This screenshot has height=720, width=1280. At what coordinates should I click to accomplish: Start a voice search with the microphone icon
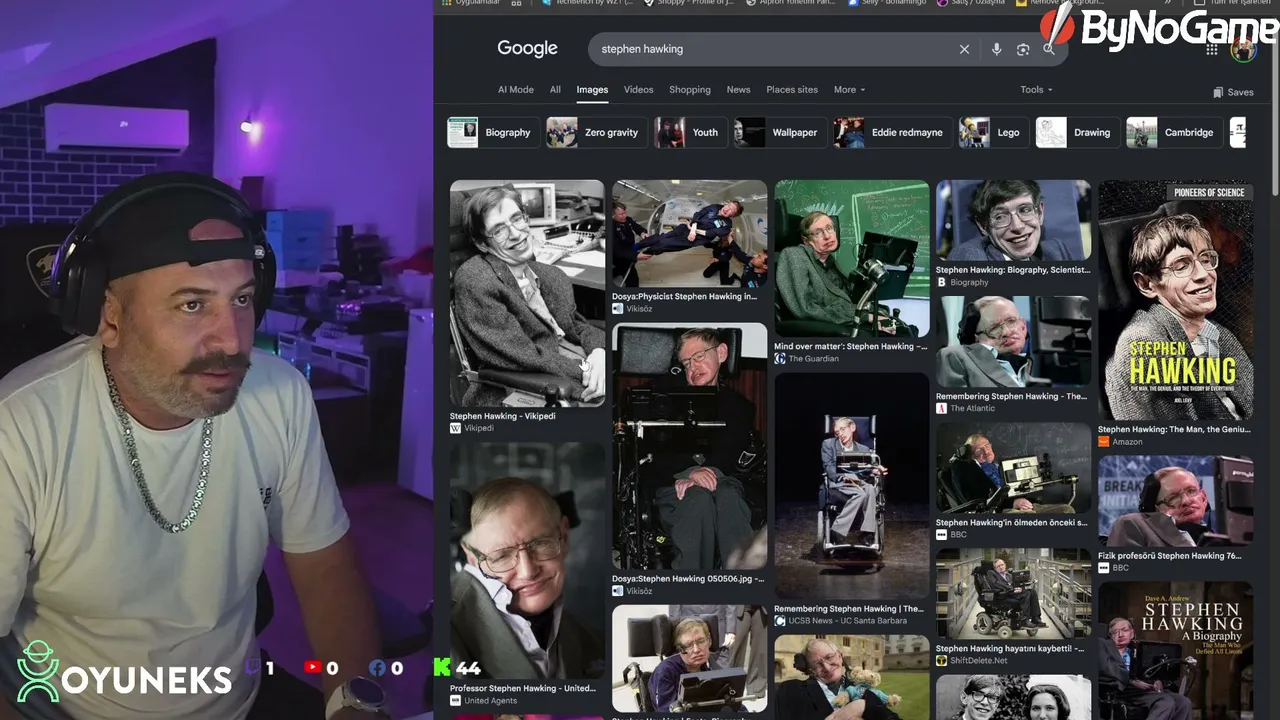pos(996,49)
